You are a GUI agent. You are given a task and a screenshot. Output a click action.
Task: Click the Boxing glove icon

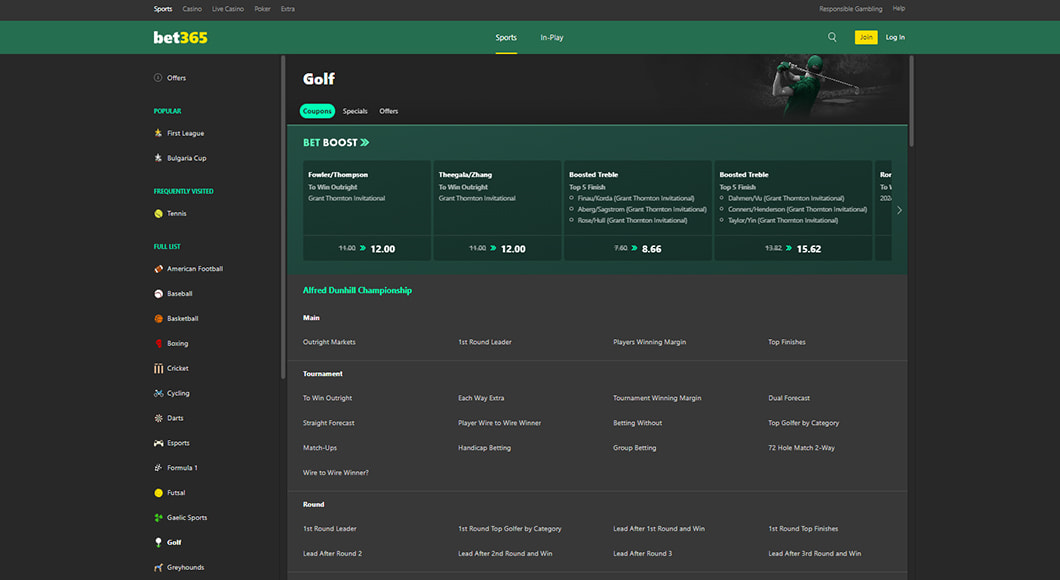pyautogui.click(x=158, y=343)
